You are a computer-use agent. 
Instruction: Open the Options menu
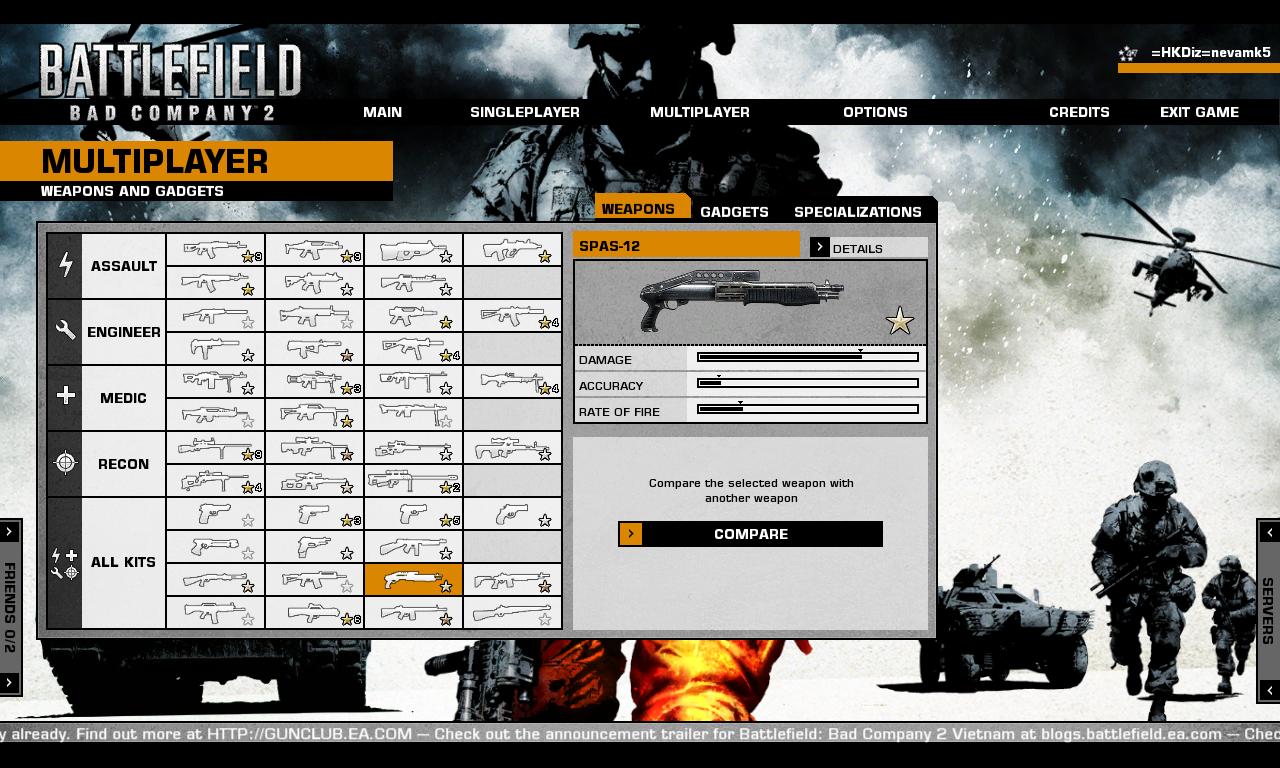click(875, 112)
